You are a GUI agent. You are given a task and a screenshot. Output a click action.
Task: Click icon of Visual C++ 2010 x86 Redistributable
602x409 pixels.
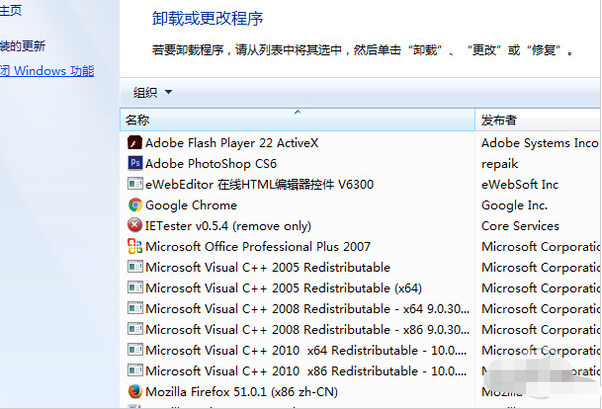[x=135, y=371]
